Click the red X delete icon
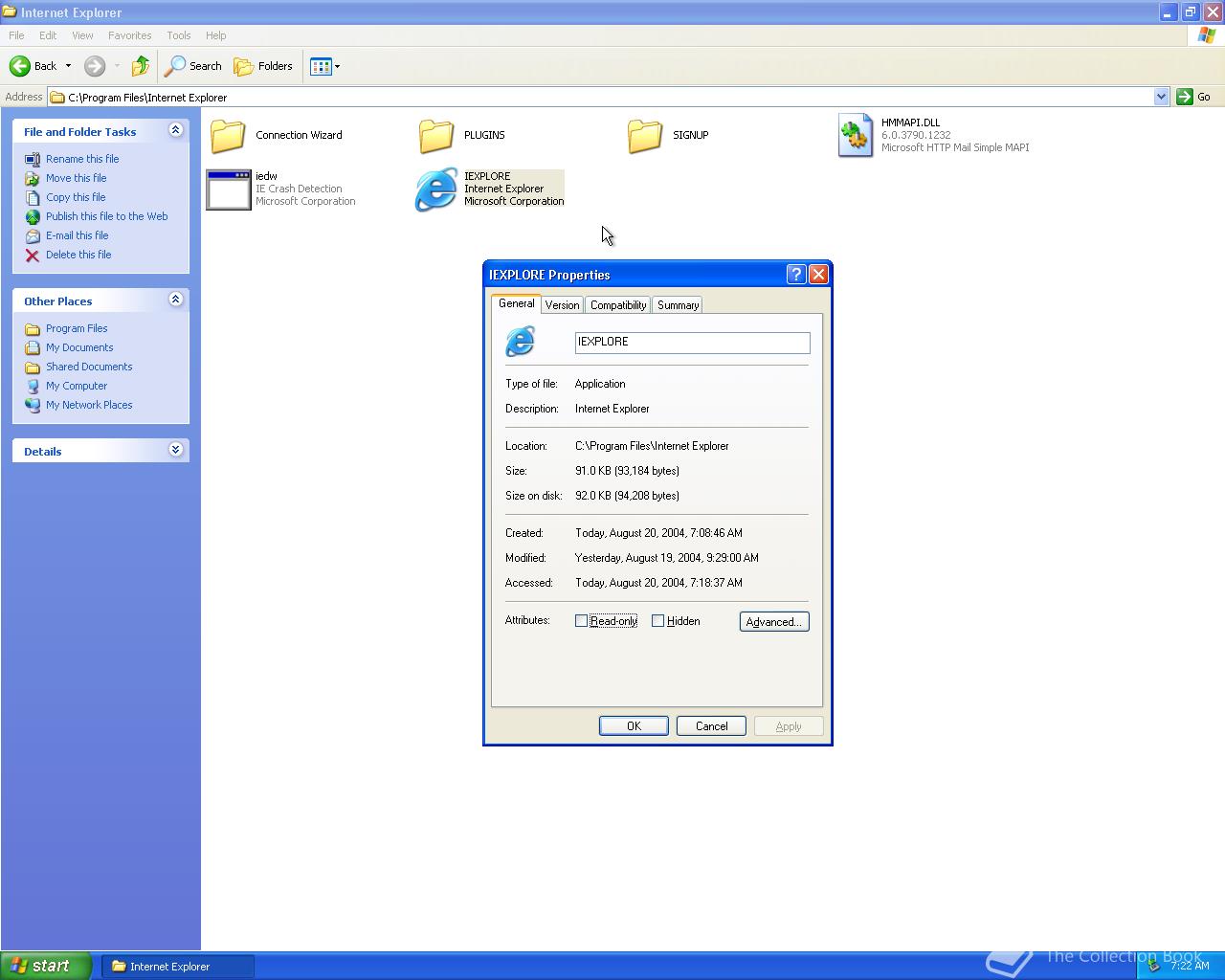Viewport: 1225px width, 980px height. 33,256
